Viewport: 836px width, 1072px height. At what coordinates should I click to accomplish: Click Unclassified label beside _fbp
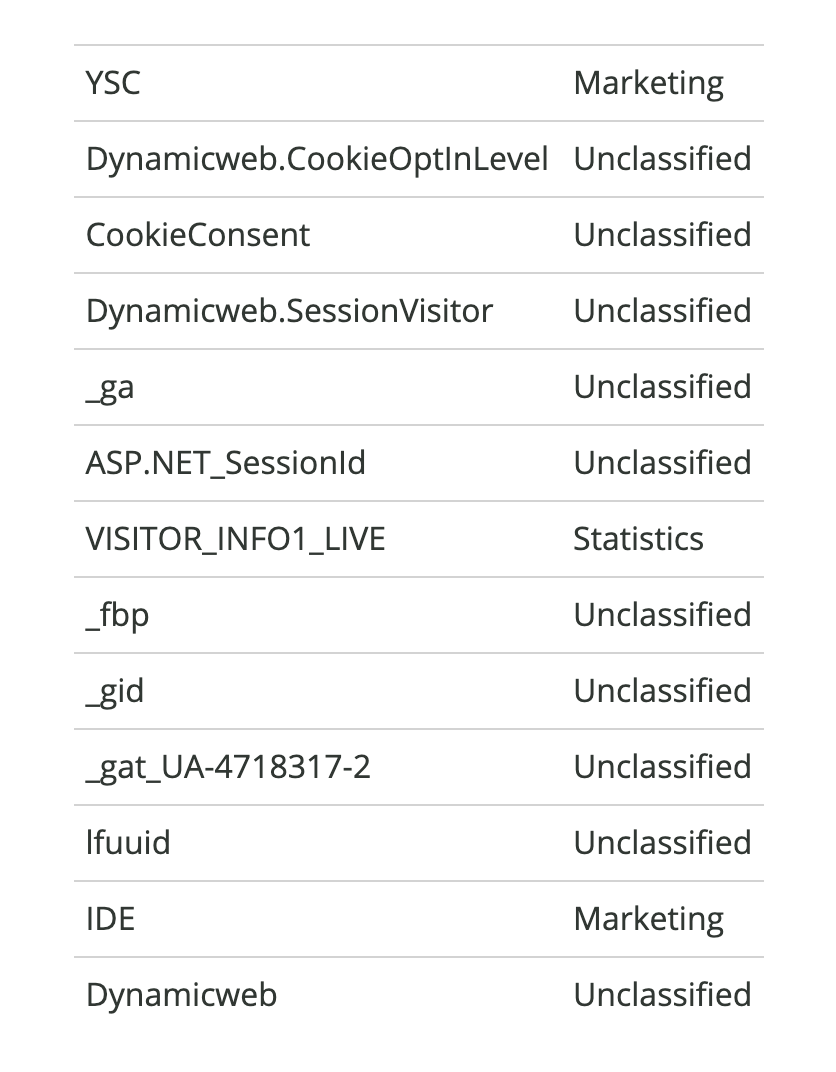point(662,615)
